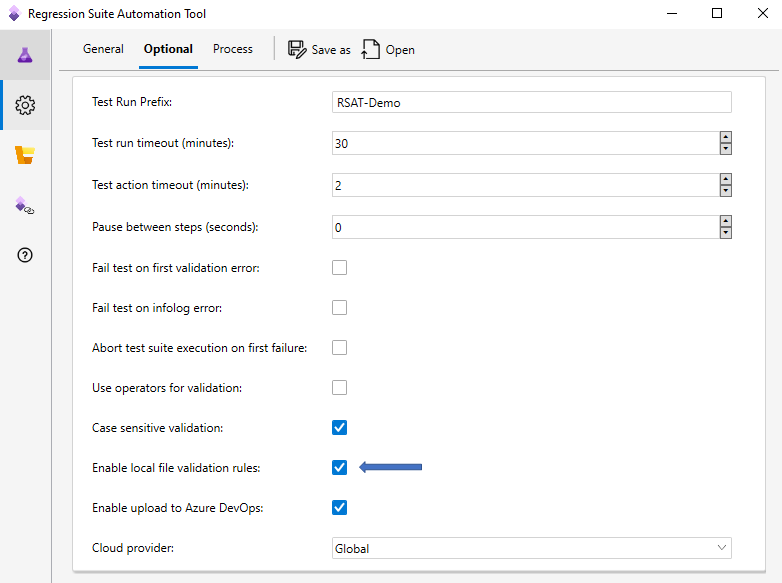
Task: Decrease Test action timeout with down arrow
Action: click(725, 191)
